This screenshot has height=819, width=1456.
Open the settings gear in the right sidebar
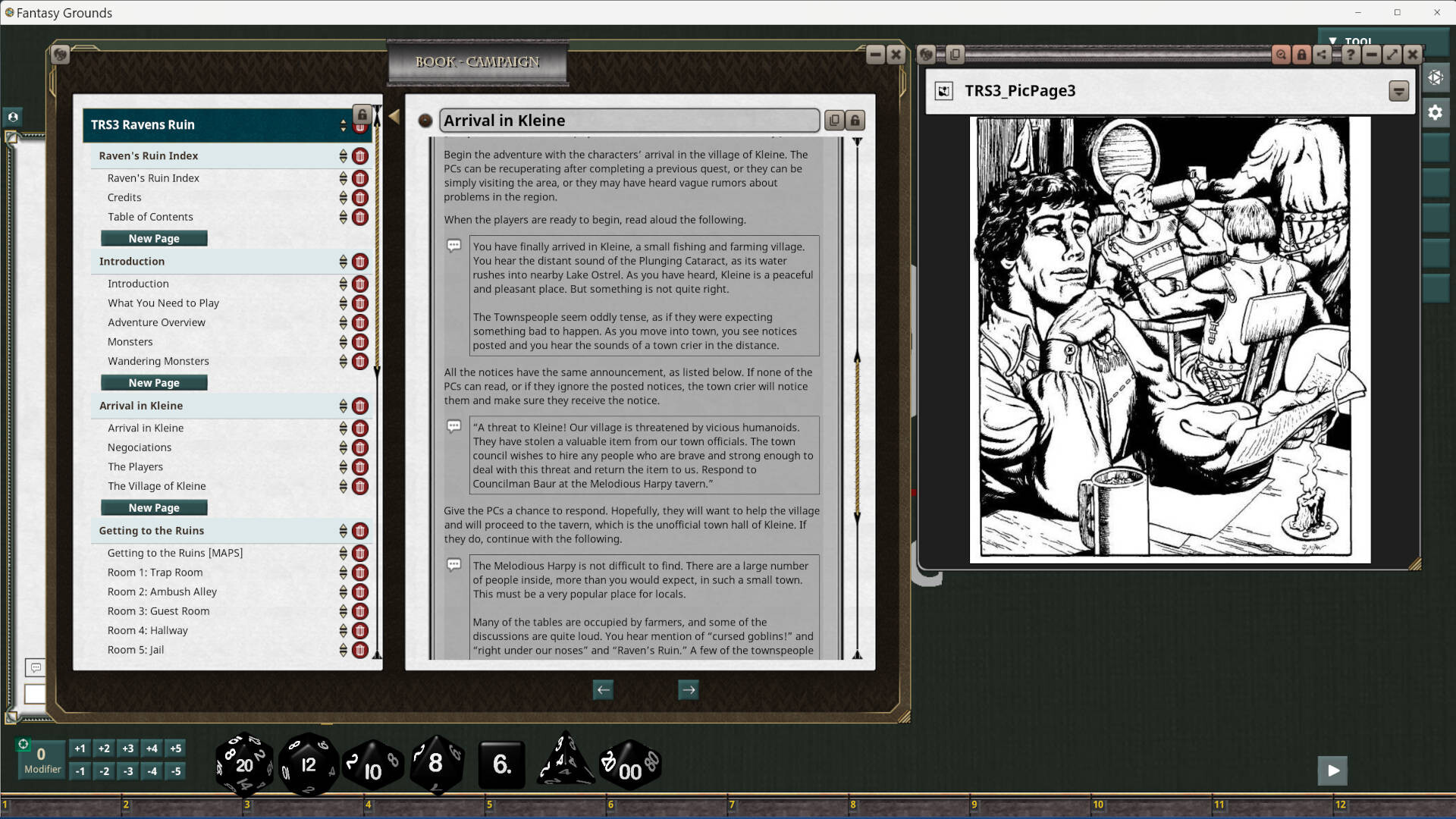click(1436, 112)
